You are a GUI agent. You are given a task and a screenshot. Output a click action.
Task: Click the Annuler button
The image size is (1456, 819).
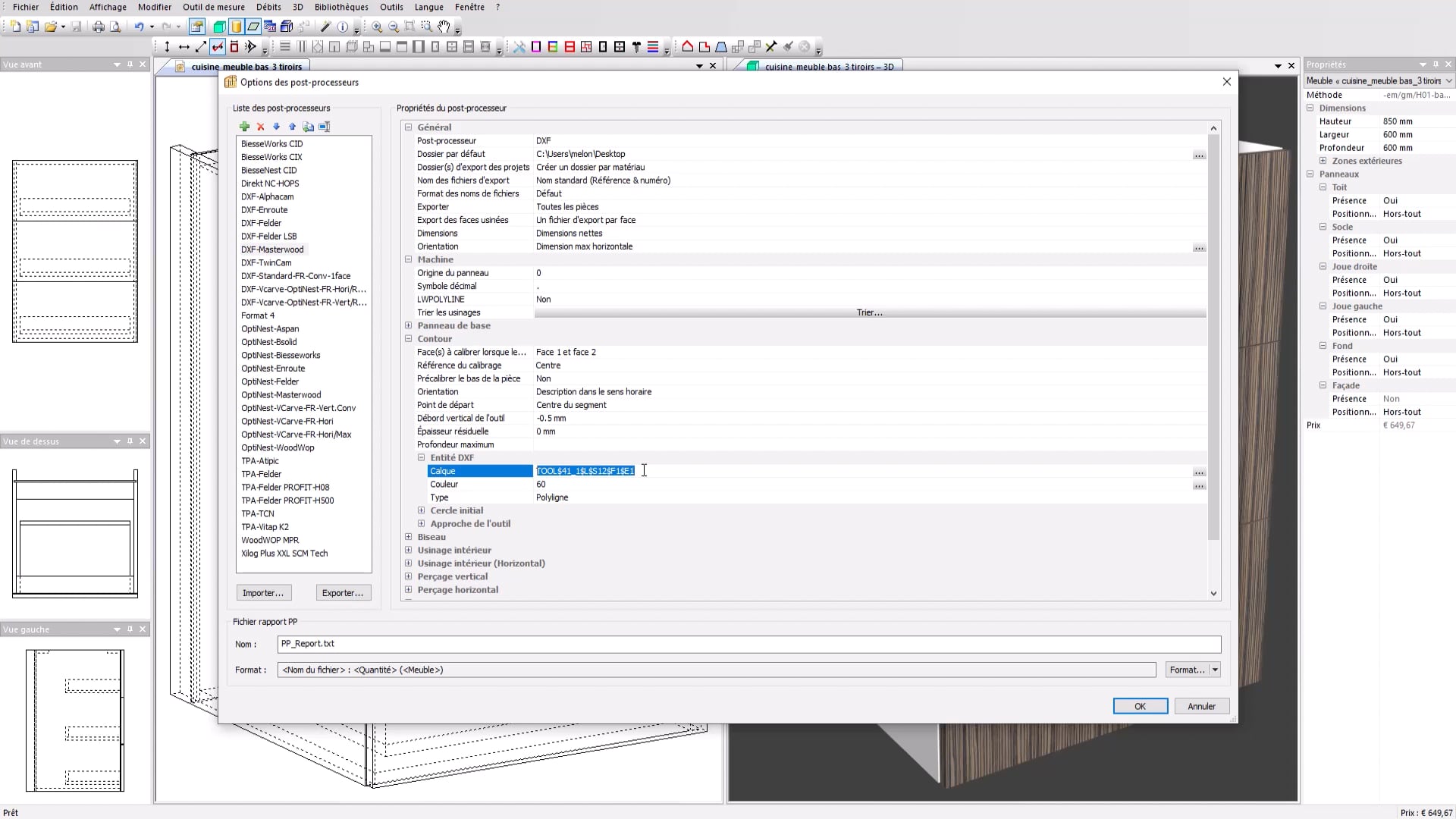click(1201, 706)
